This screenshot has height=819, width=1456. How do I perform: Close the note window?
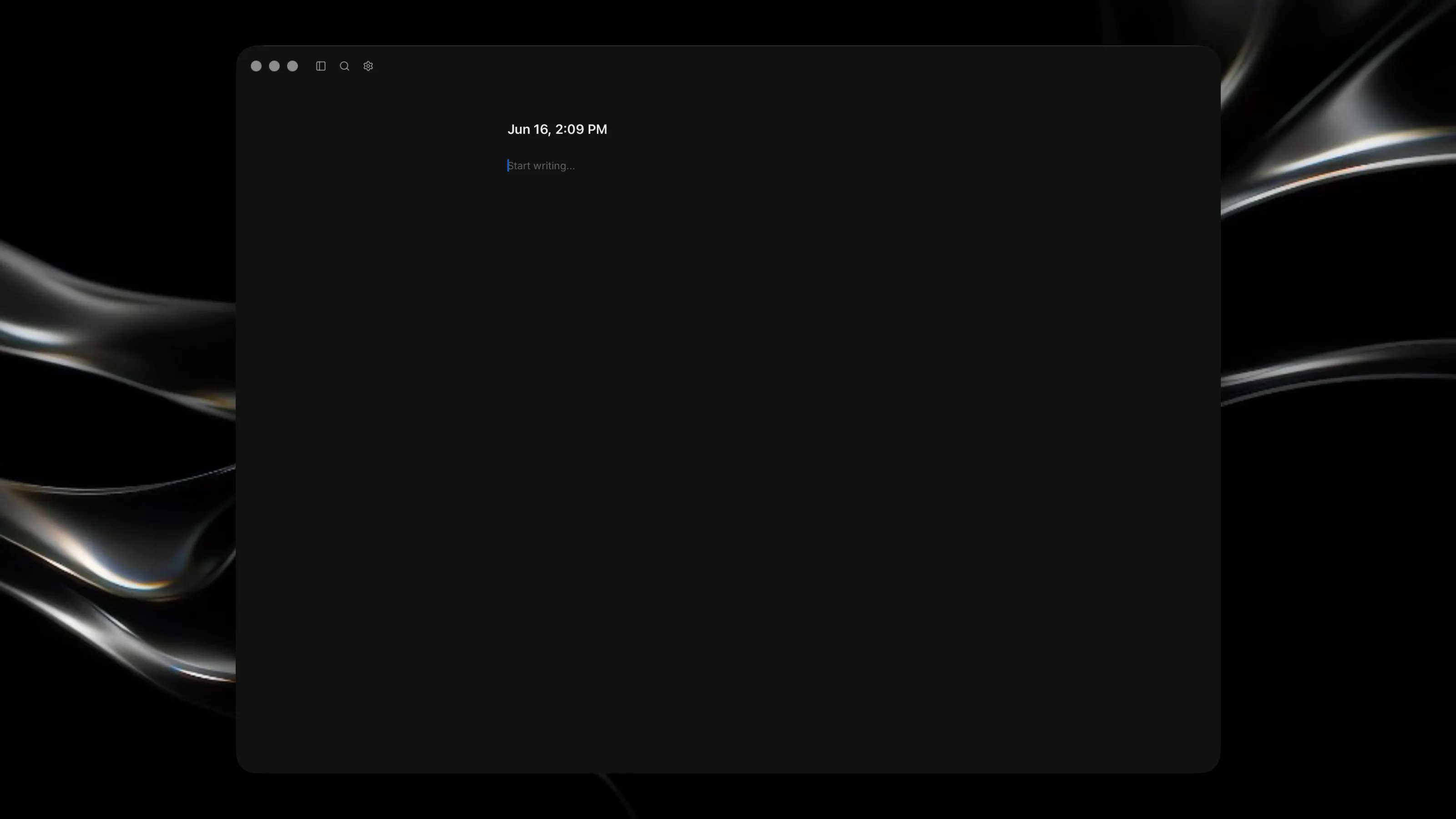coord(256,66)
